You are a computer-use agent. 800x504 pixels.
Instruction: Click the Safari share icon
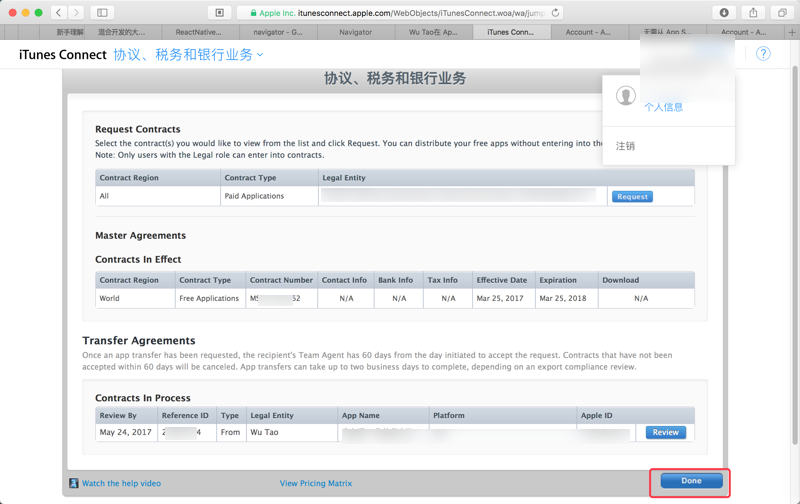[753, 13]
